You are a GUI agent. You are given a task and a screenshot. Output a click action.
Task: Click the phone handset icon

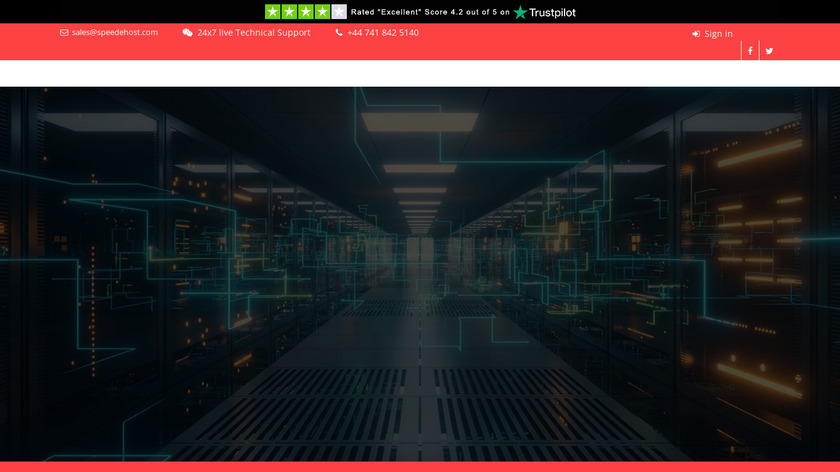(x=339, y=33)
